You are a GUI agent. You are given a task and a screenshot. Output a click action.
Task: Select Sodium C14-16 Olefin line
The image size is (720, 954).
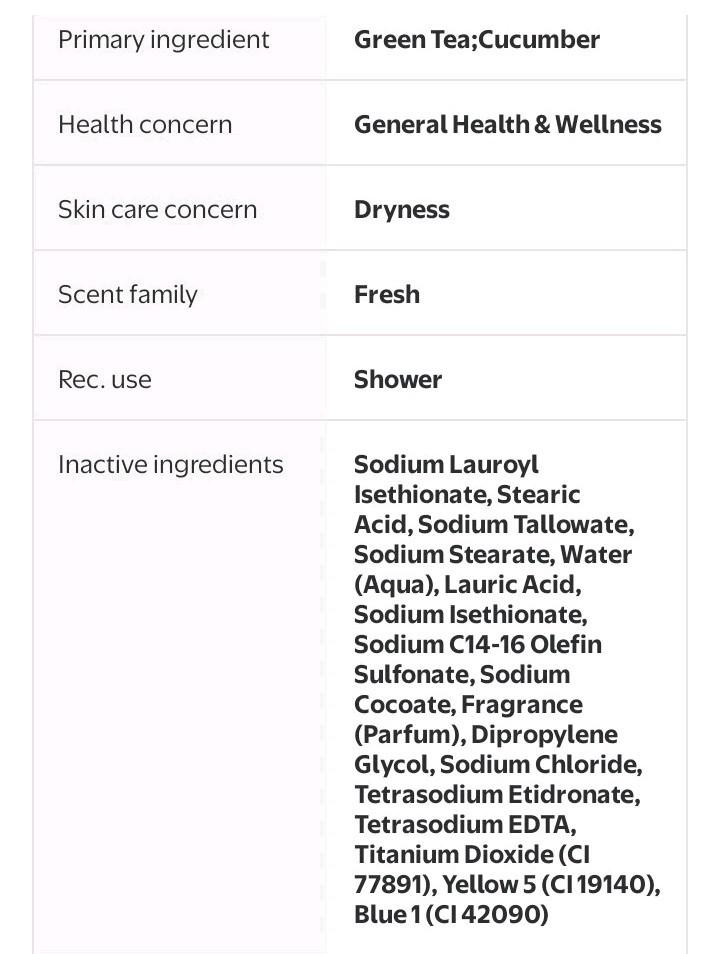[478, 644]
